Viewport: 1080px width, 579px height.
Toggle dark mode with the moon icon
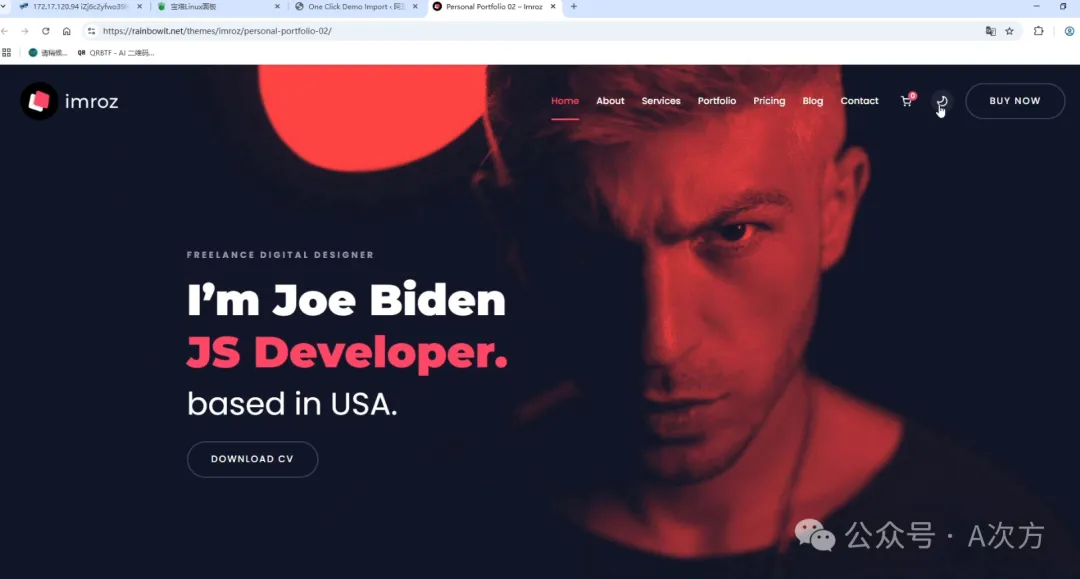click(942, 101)
